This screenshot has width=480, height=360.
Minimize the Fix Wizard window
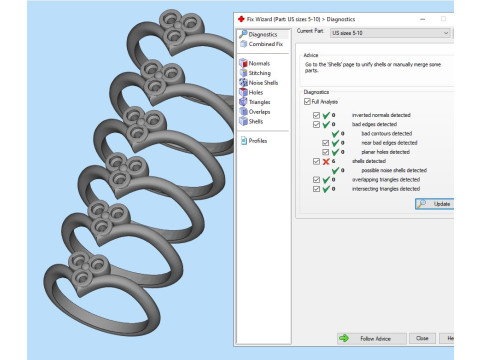pyautogui.click(x=423, y=19)
